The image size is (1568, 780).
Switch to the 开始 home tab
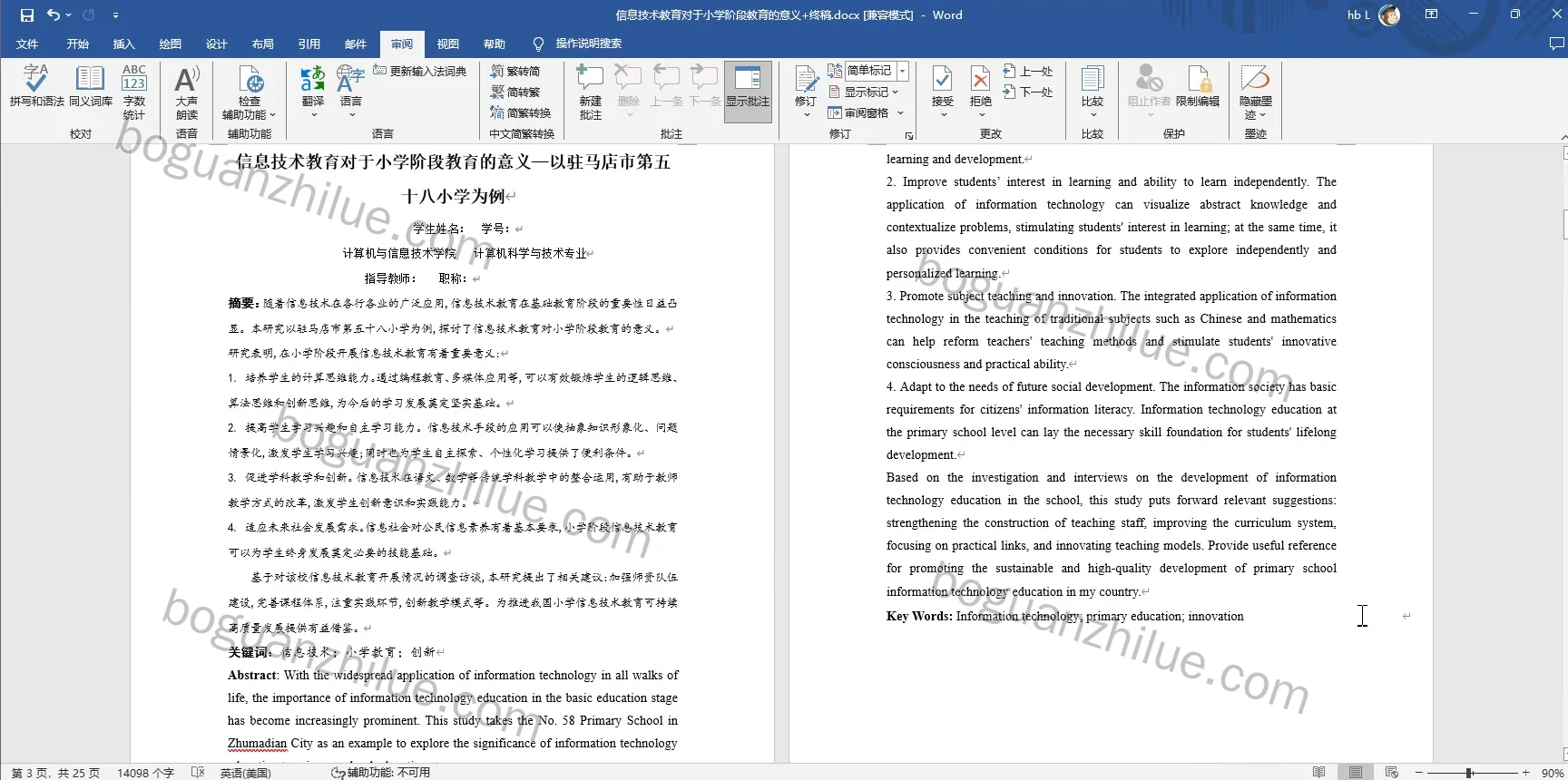point(77,44)
